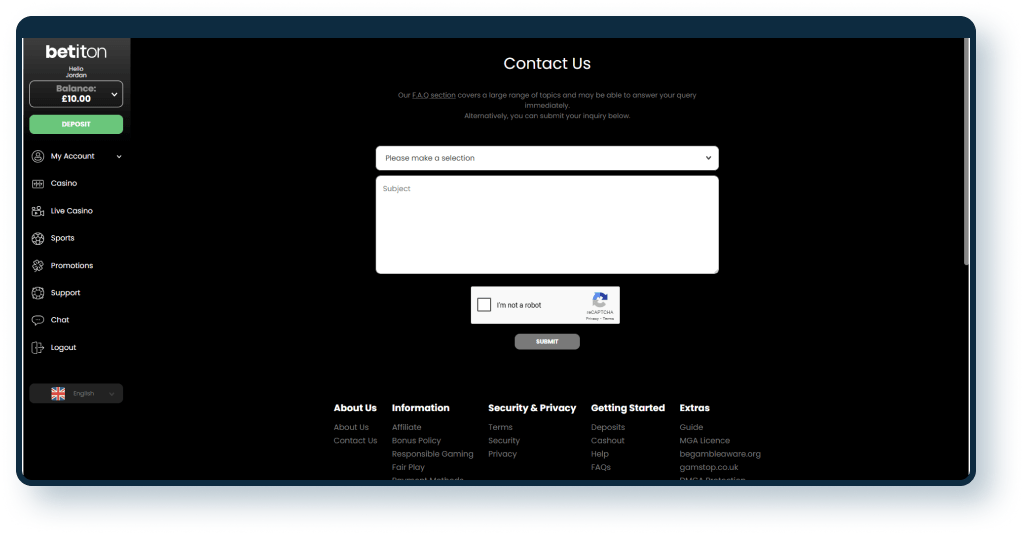This screenshot has width=1024, height=534.
Task: Select the Sports ball icon
Action: (x=38, y=238)
